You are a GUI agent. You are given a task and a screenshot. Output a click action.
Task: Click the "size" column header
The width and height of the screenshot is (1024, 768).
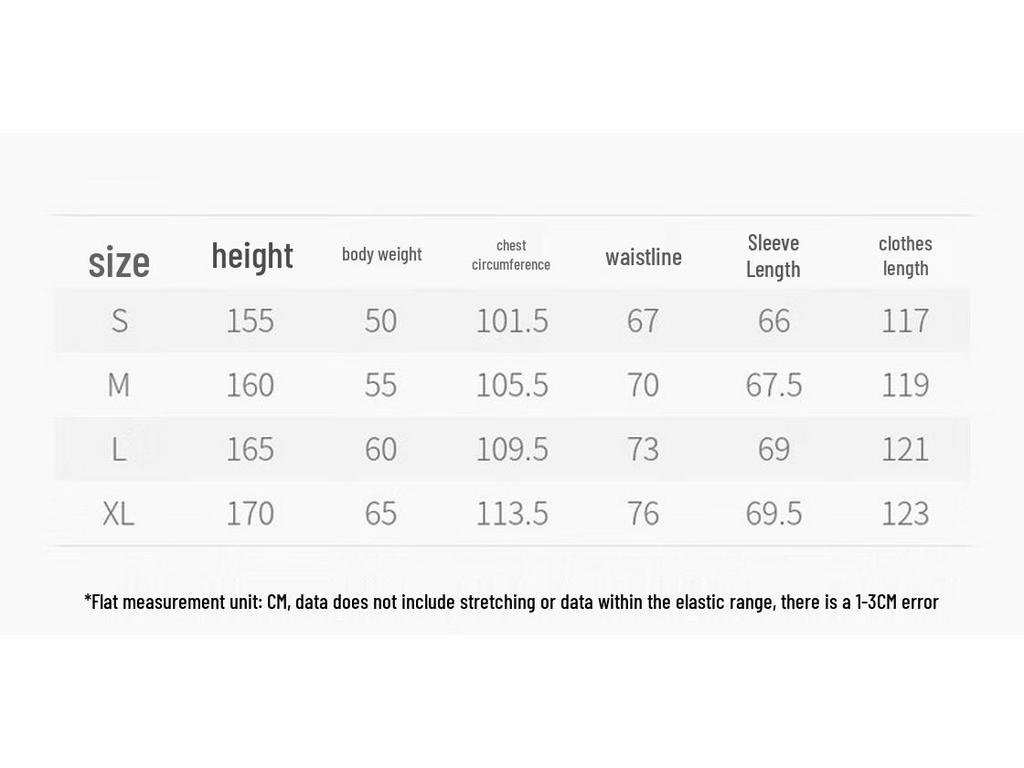click(x=119, y=262)
